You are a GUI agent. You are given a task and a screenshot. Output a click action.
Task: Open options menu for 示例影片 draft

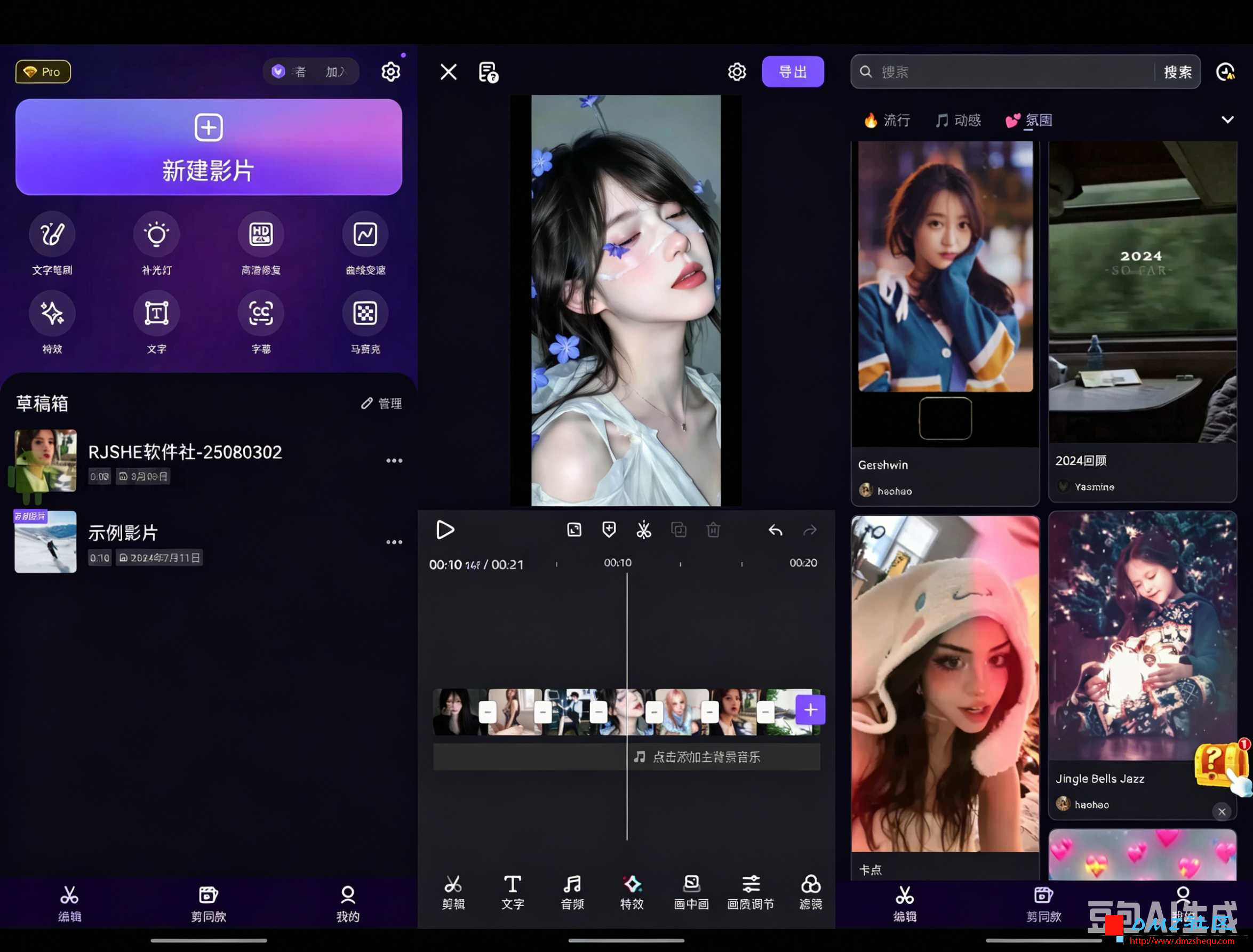pyautogui.click(x=394, y=542)
